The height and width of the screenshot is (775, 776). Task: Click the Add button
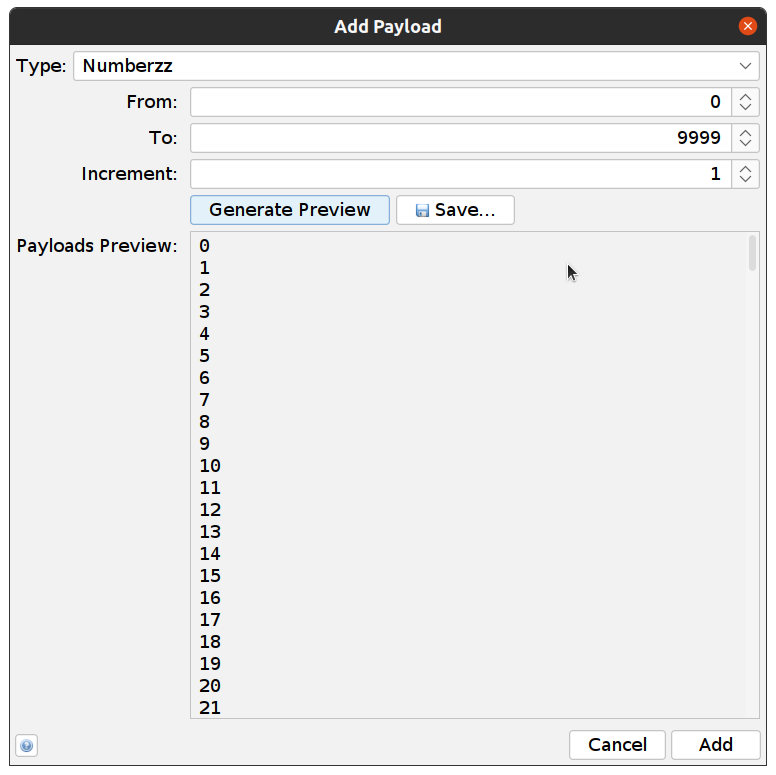pos(715,744)
